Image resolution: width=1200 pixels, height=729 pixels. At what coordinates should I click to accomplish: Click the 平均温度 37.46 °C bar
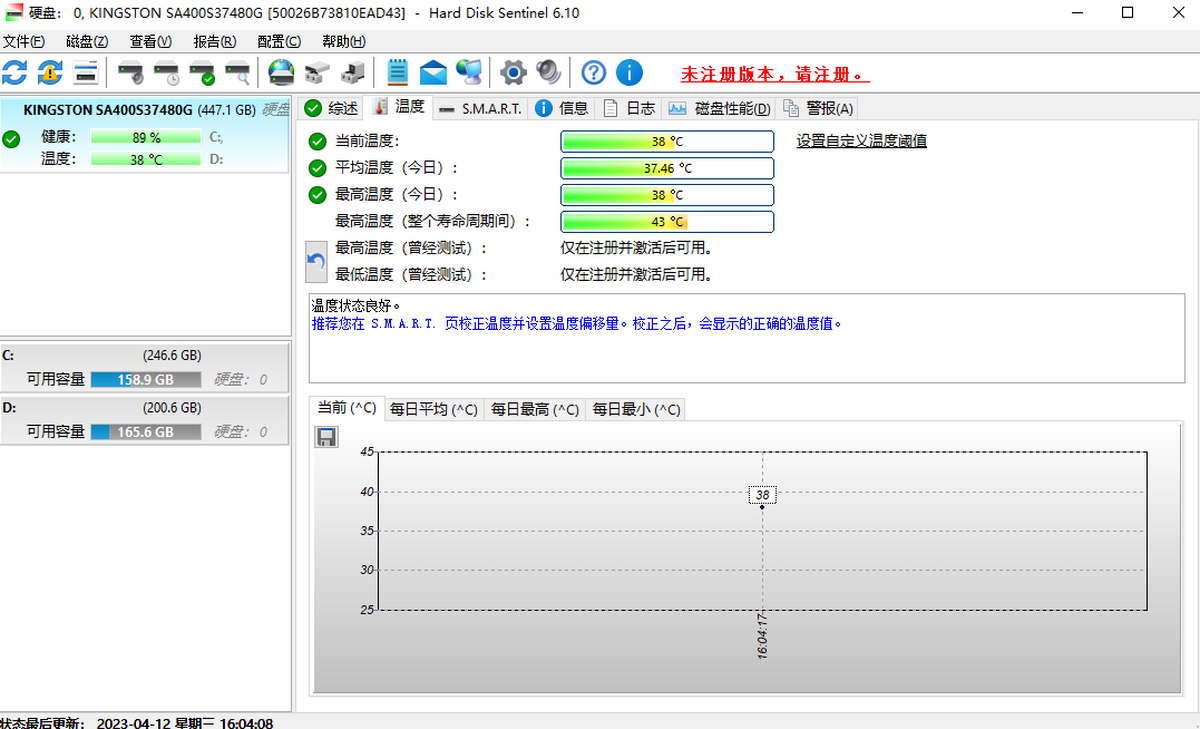point(667,168)
